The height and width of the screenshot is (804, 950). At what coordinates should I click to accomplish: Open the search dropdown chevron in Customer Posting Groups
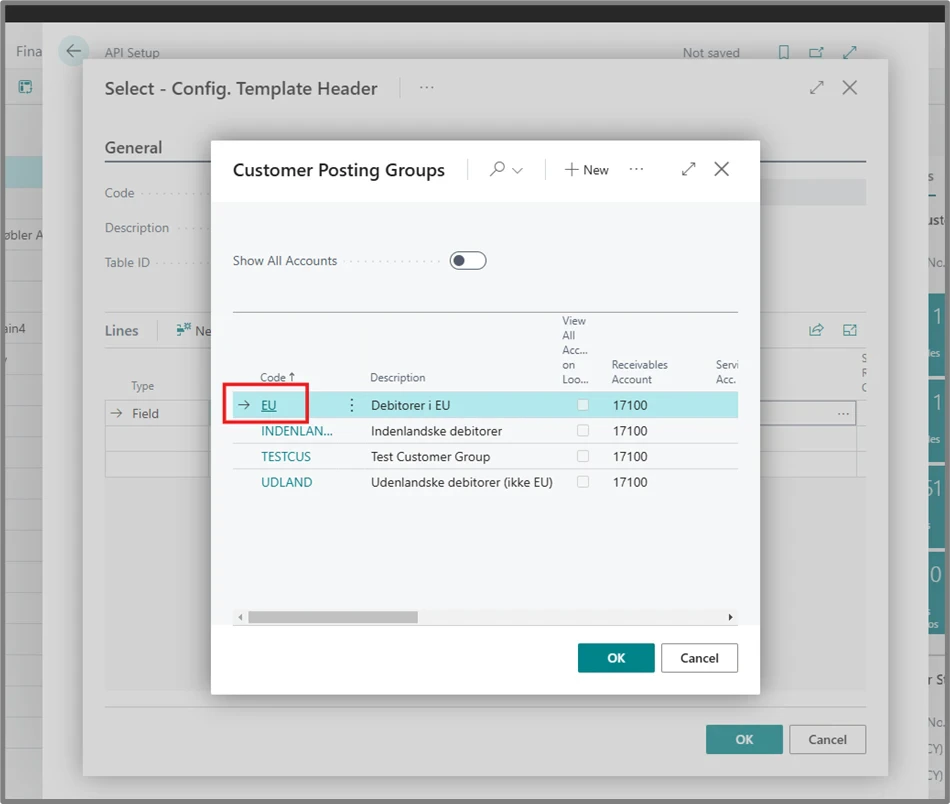pyautogui.click(x=517, y=170)
